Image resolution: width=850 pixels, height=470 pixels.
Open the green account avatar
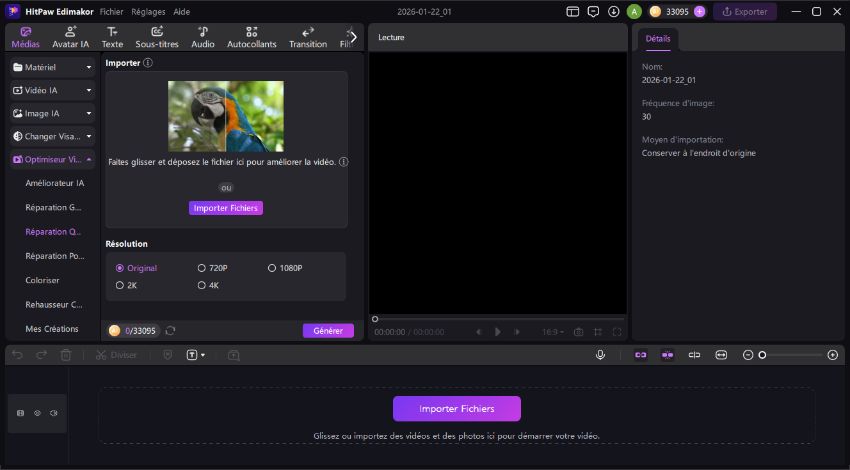[x=634, y=11]
